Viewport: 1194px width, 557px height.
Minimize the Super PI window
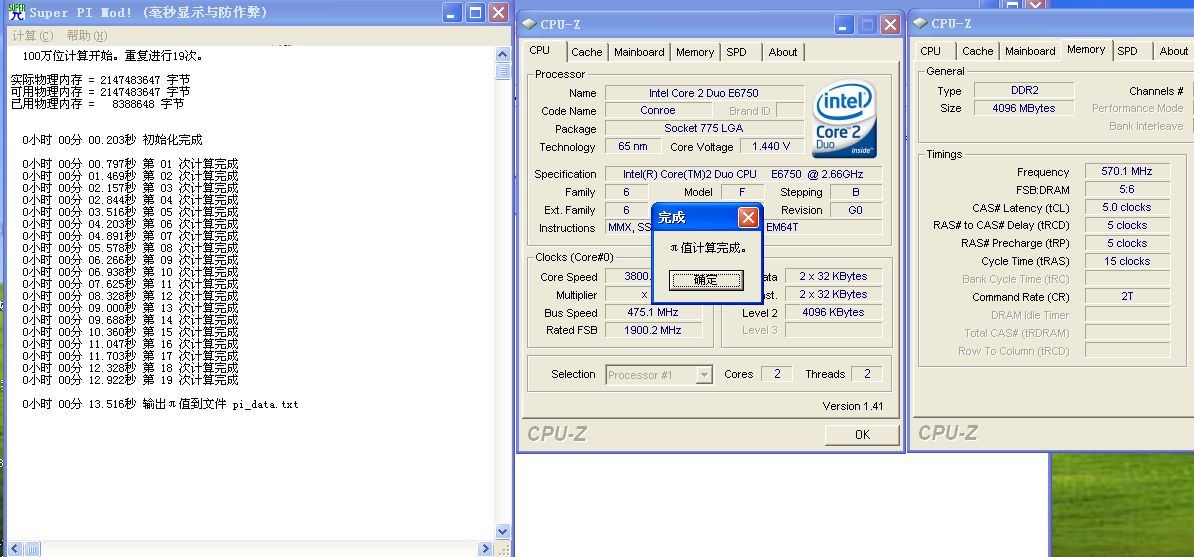tap(452, 13)
